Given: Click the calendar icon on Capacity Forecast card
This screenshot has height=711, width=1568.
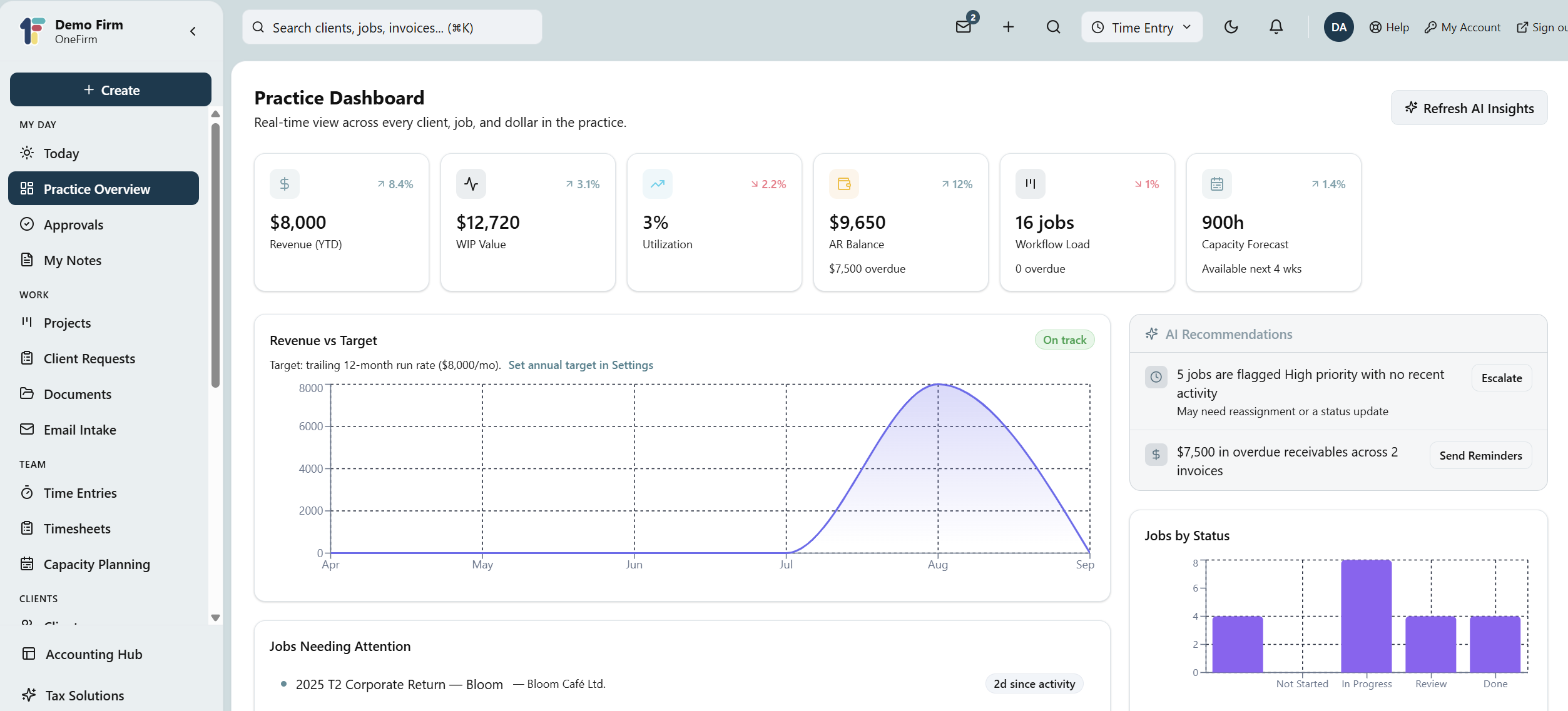Looking at the screenshot, I should (1217, 184).
